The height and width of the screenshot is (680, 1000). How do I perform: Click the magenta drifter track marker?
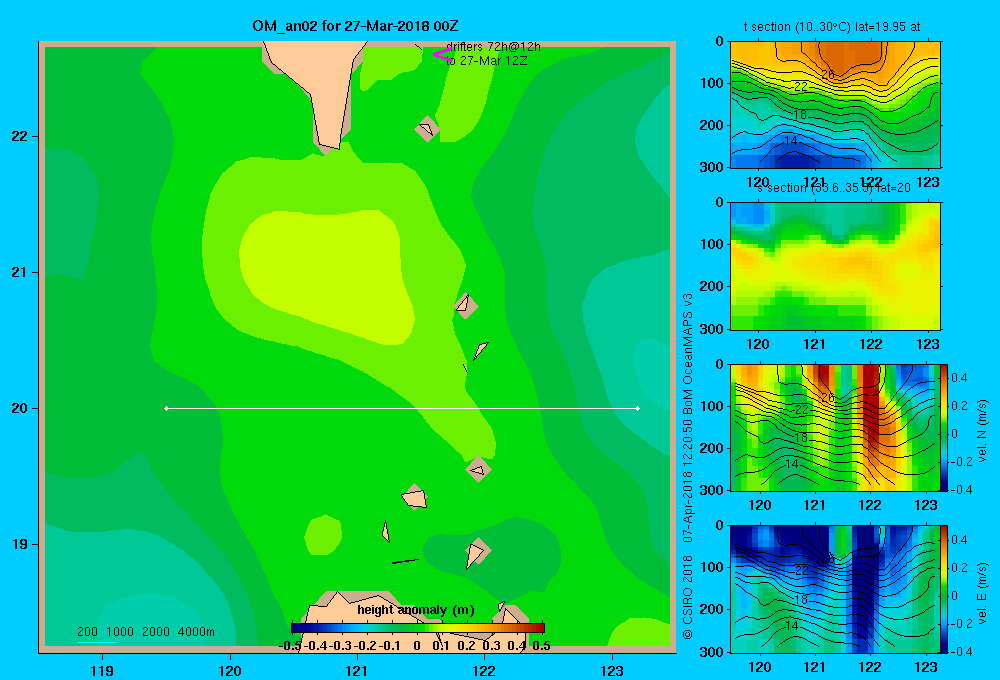coord(442,55)
